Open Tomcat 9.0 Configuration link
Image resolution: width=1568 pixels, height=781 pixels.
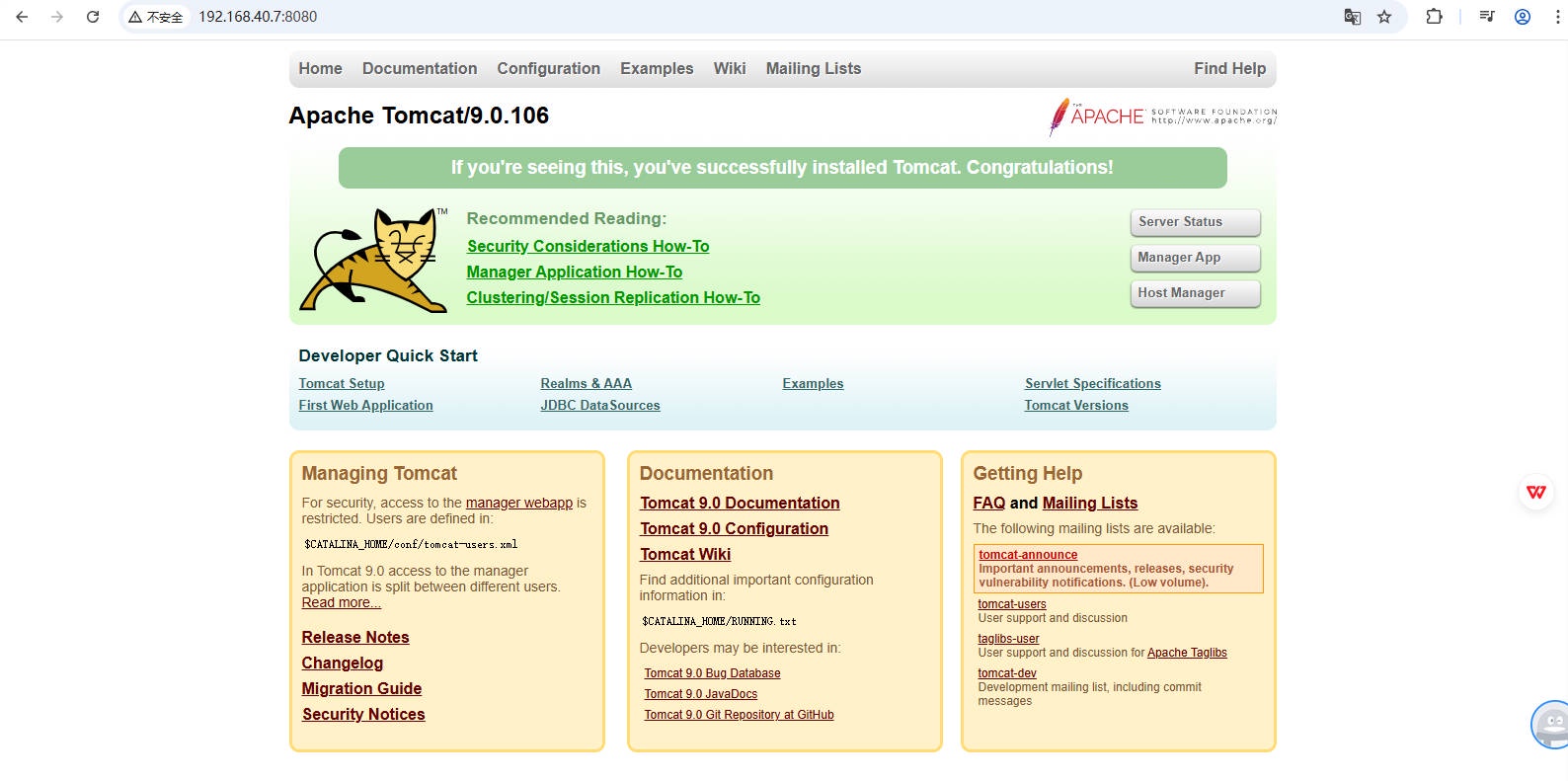pyautogui.click(x=734, y=528)
